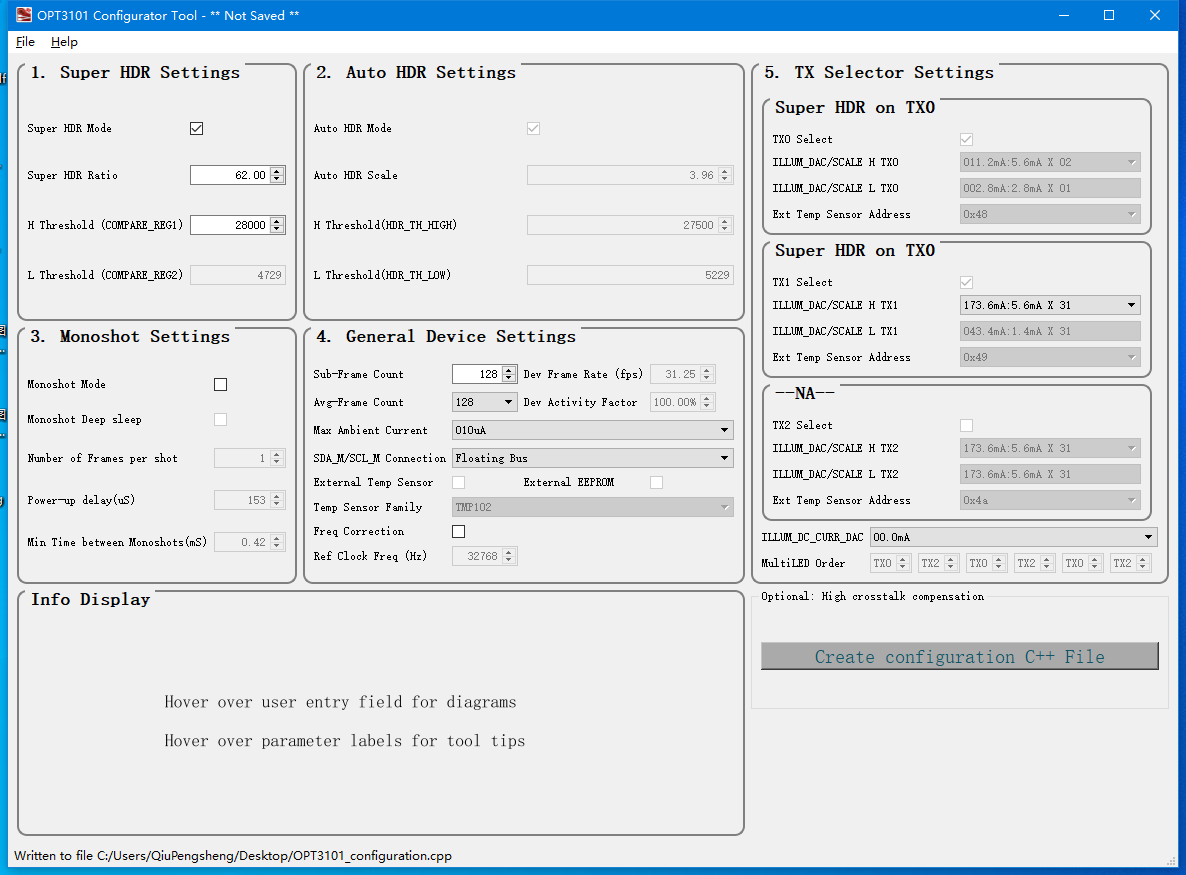Check the TX2 Select checkbox
The image size is (1186, 875).
pos(967,425)
